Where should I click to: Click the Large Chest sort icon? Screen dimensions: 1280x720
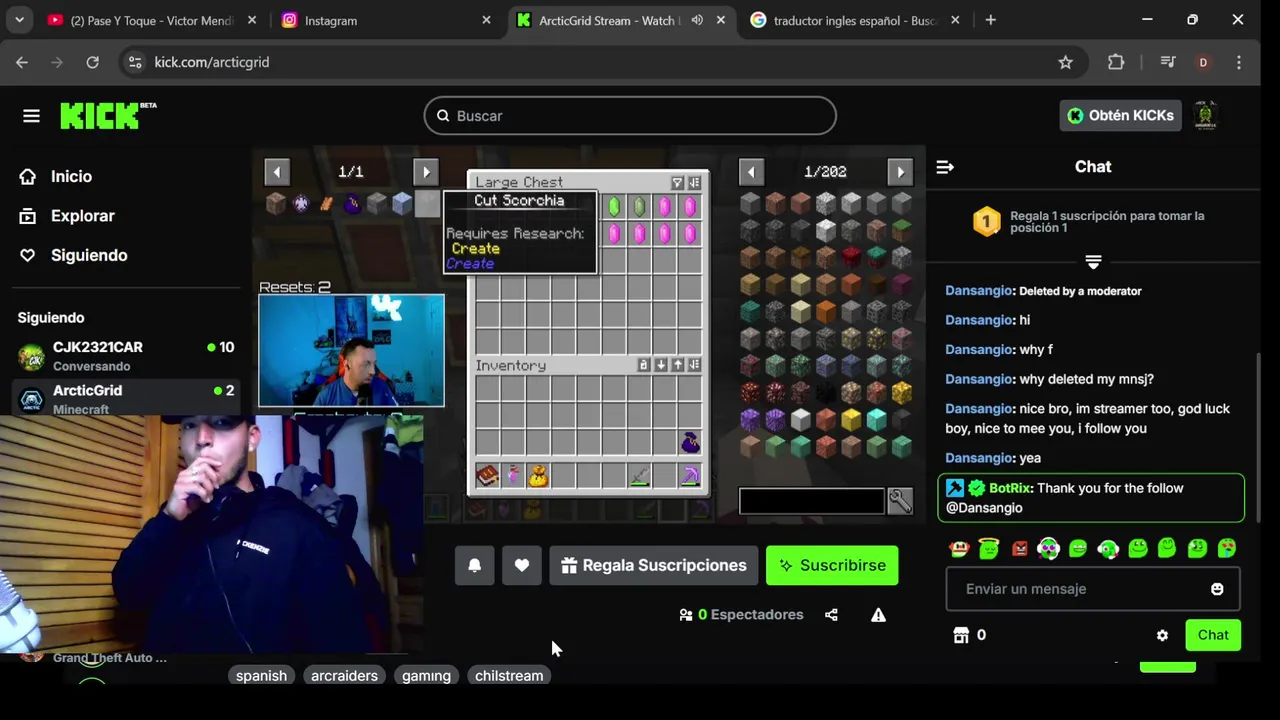694,183
